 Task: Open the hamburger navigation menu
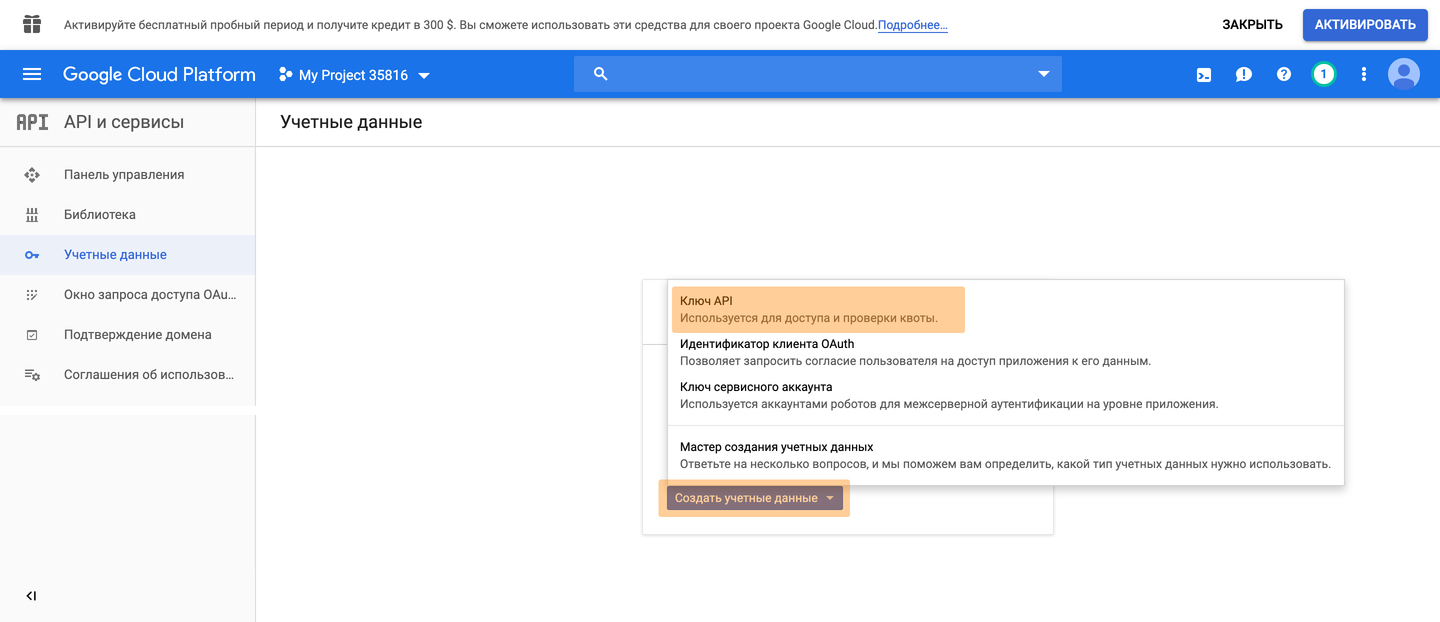(x=32, y=74)
